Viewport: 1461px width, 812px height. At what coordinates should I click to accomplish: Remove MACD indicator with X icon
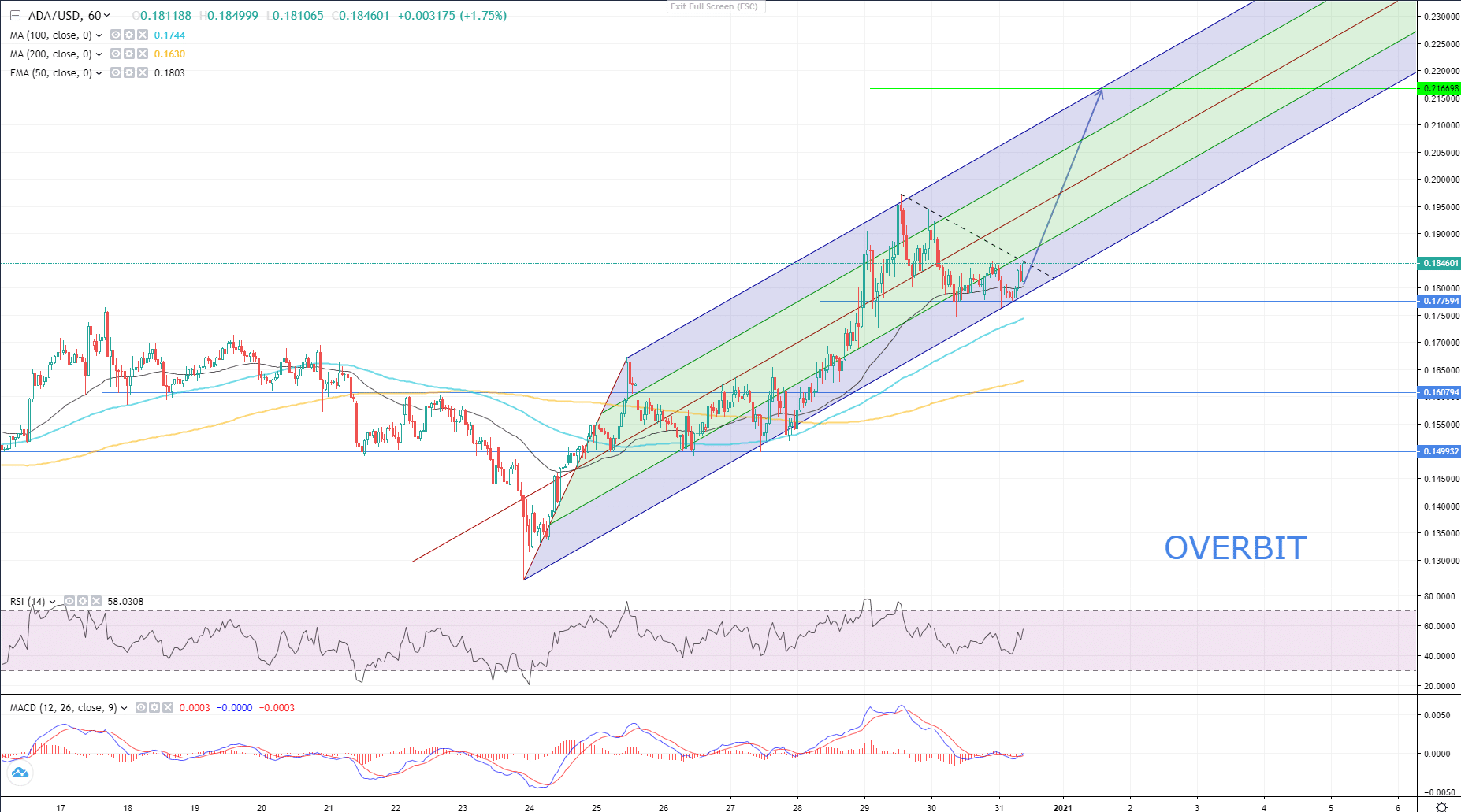point(168,707)
